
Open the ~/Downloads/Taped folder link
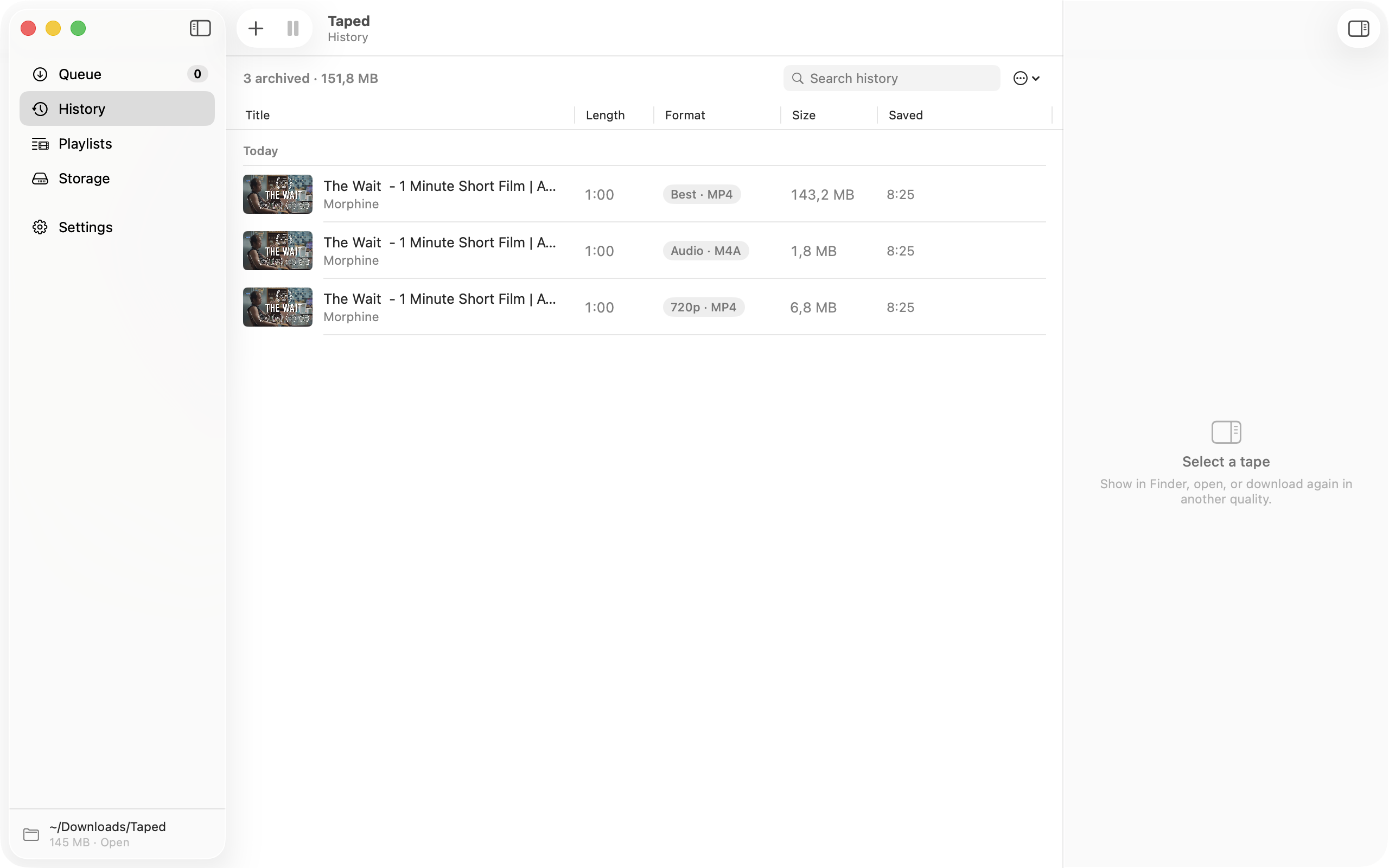[x=107, y=827]
